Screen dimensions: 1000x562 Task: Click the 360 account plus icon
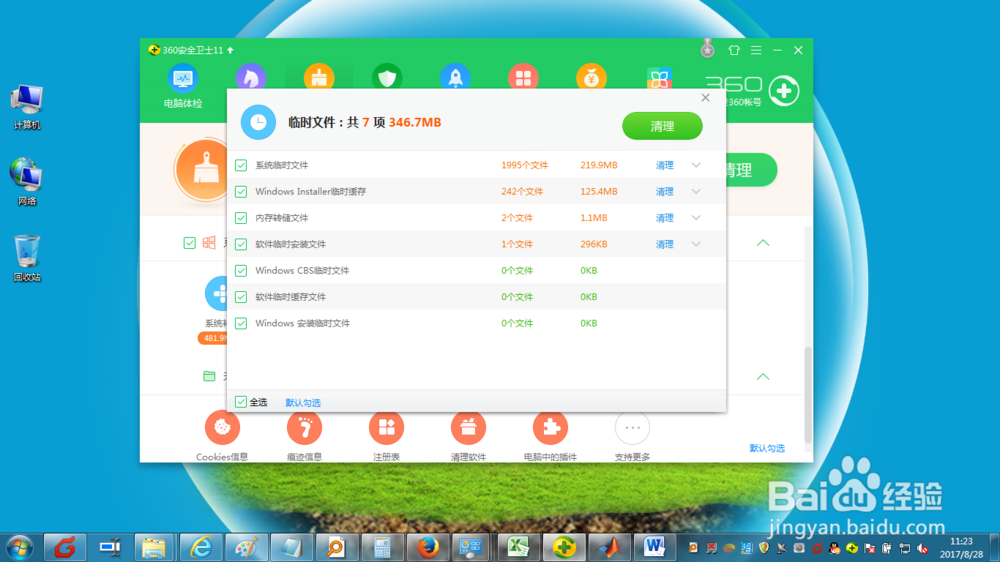click(784, 91)
